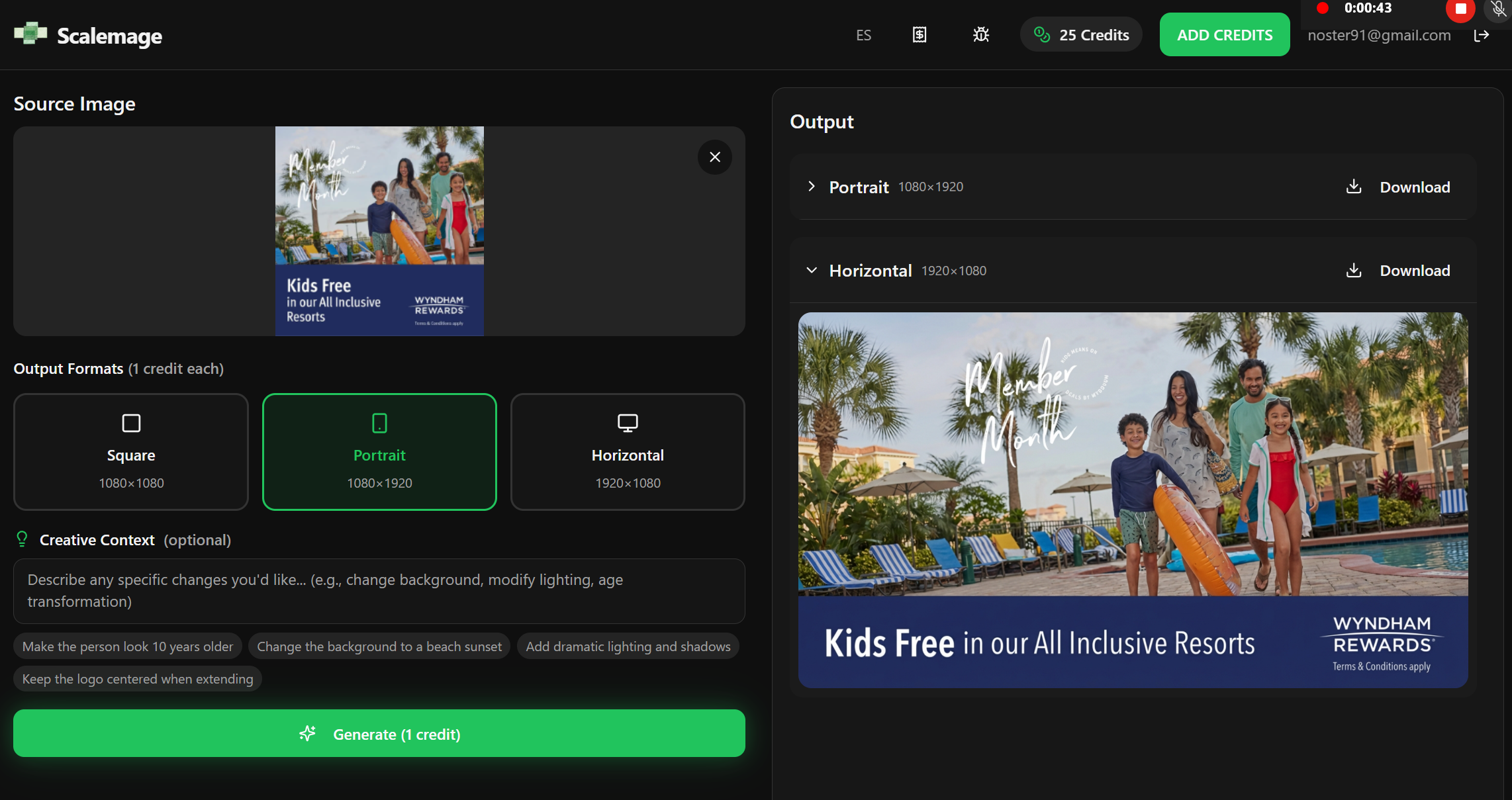
Task: Stop the screen recording
Action: click(1460, 9)
